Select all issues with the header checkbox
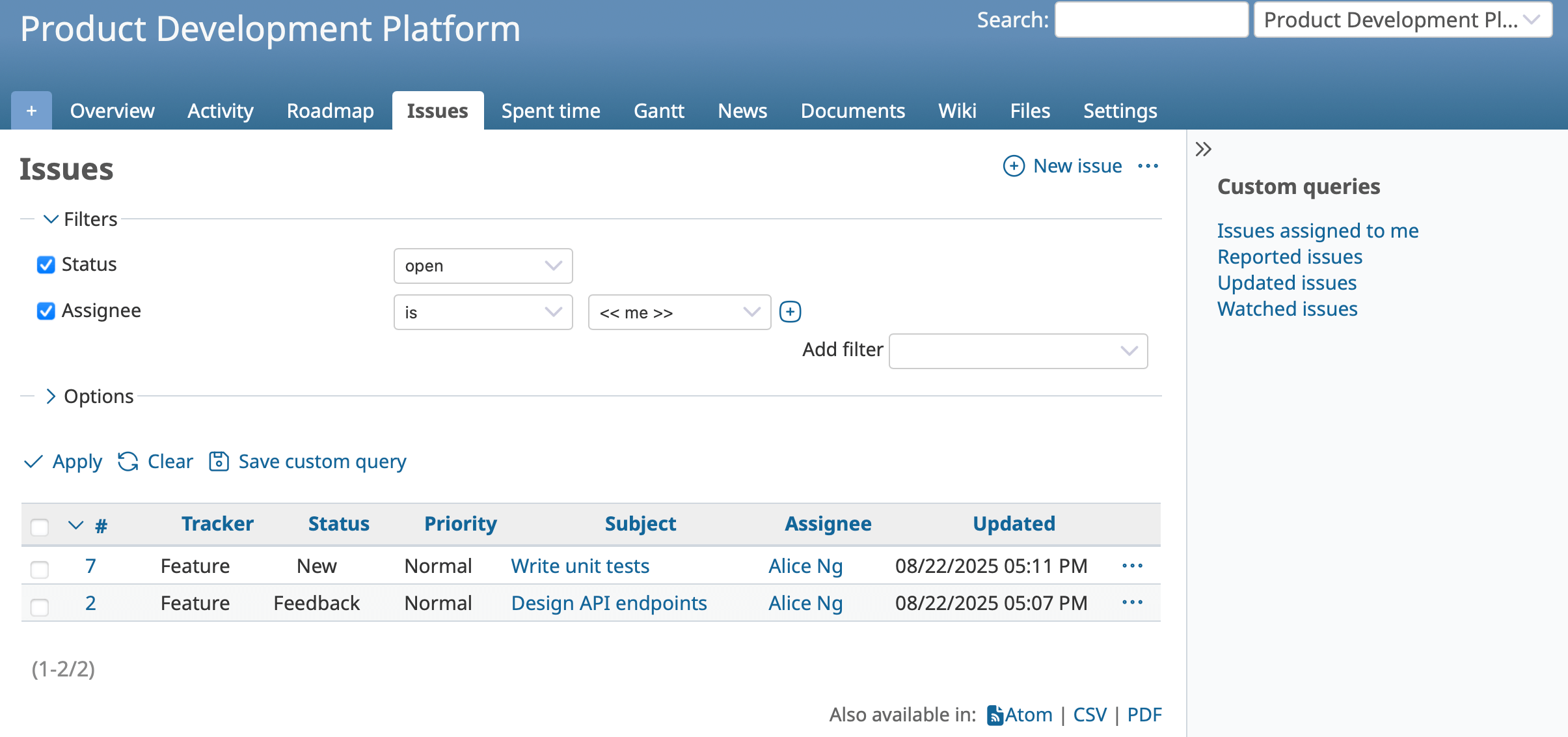The image size is (1568, 737). point(39,527)
